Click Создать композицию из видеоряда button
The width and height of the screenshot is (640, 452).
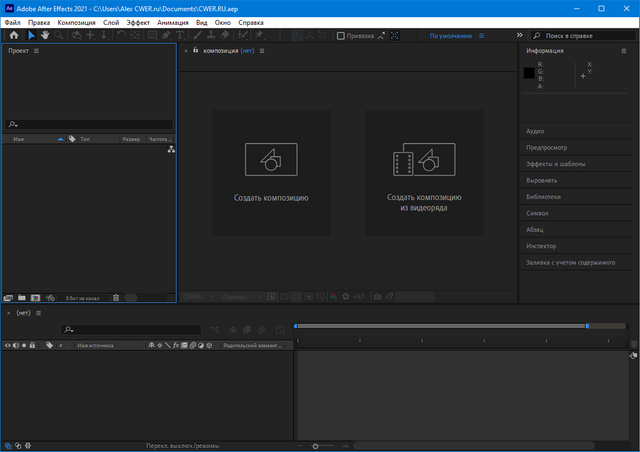[424, 172]
